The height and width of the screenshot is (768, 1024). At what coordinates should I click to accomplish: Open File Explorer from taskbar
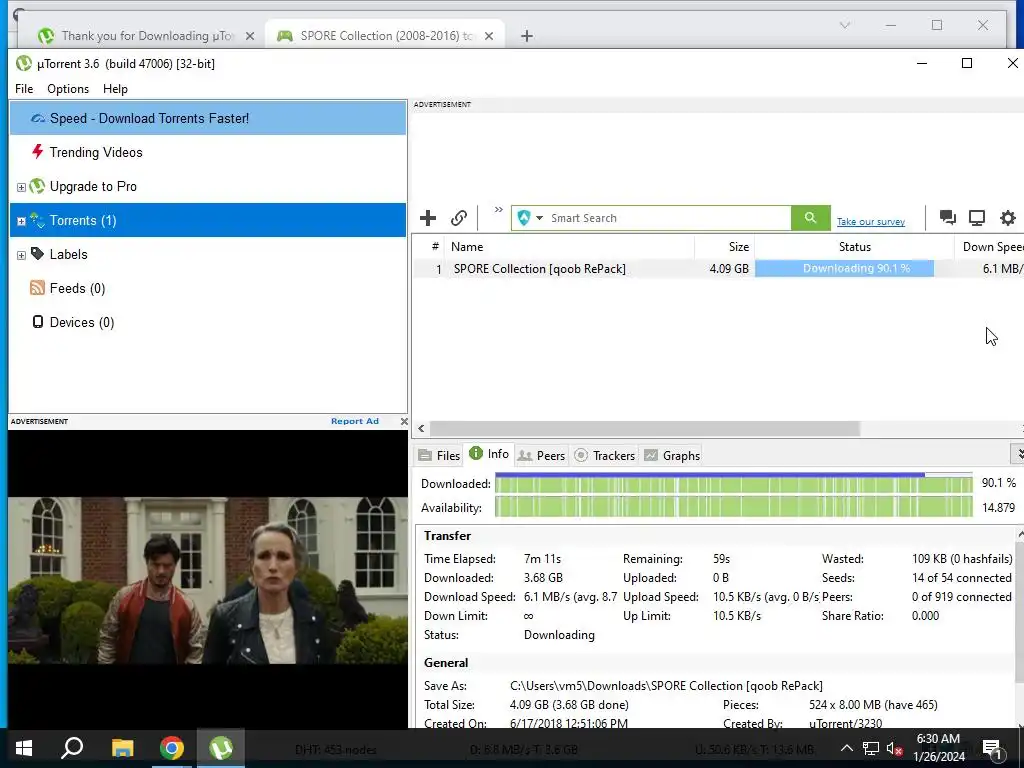[x=122, y=748]
